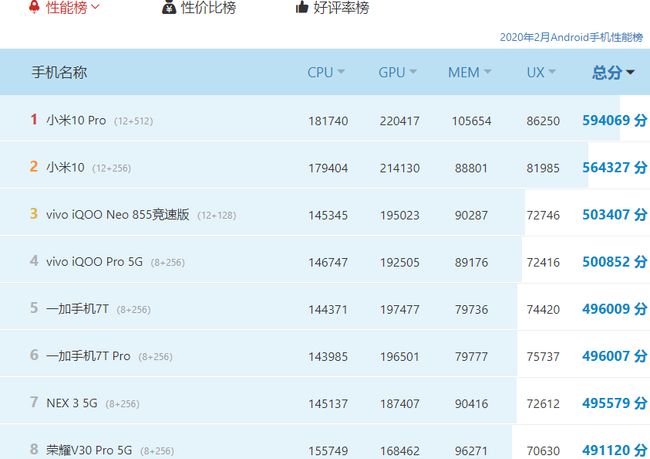Sort by UX column arrow
Viewport: 650px width, 459px height.
click(552, 72)
